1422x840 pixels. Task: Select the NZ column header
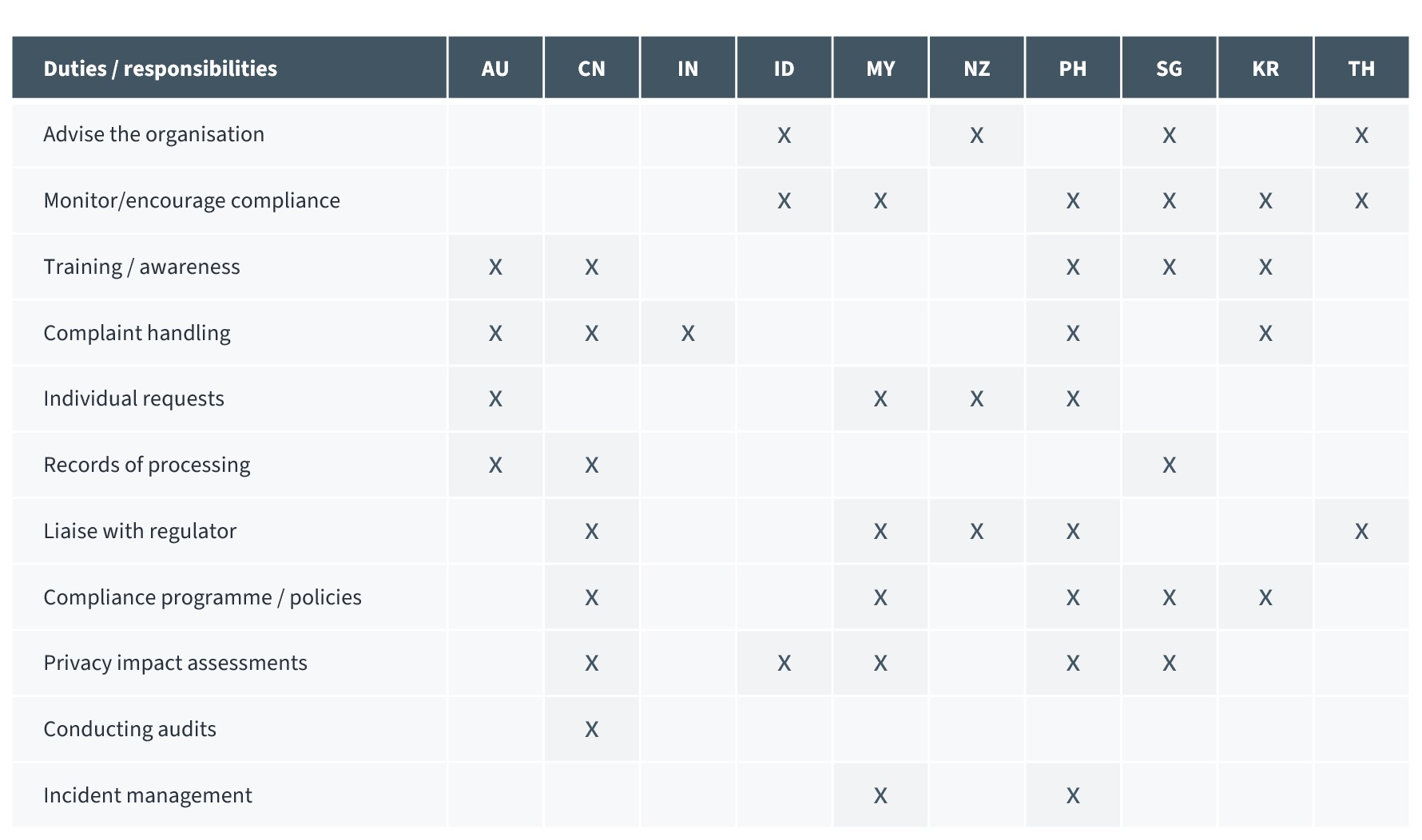pyautogui.click(x=976, y=69)
